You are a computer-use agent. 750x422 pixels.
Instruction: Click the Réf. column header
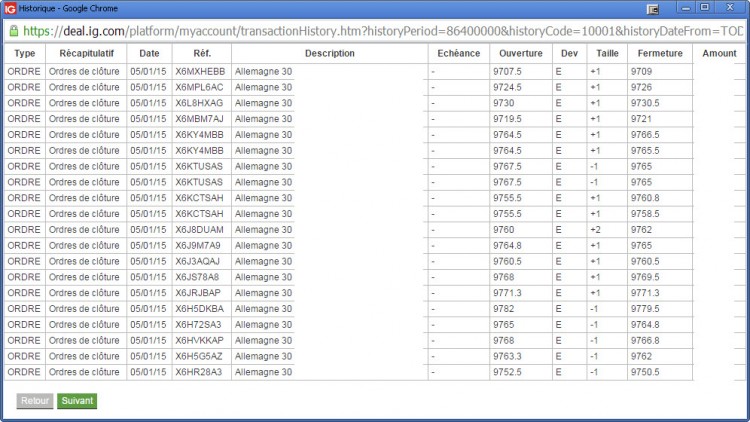[202, 54]
